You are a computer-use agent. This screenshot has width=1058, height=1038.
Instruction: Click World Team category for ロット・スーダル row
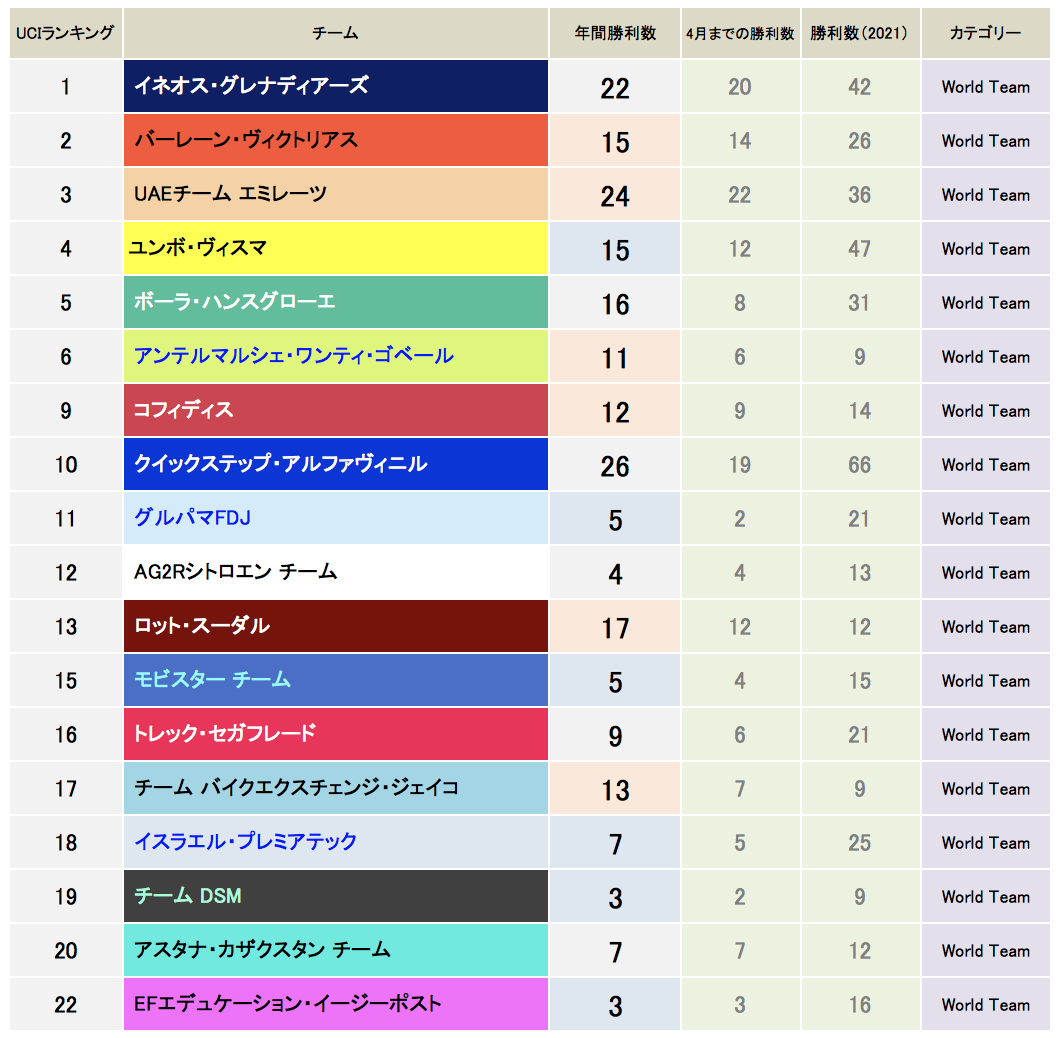pos(986,627)
